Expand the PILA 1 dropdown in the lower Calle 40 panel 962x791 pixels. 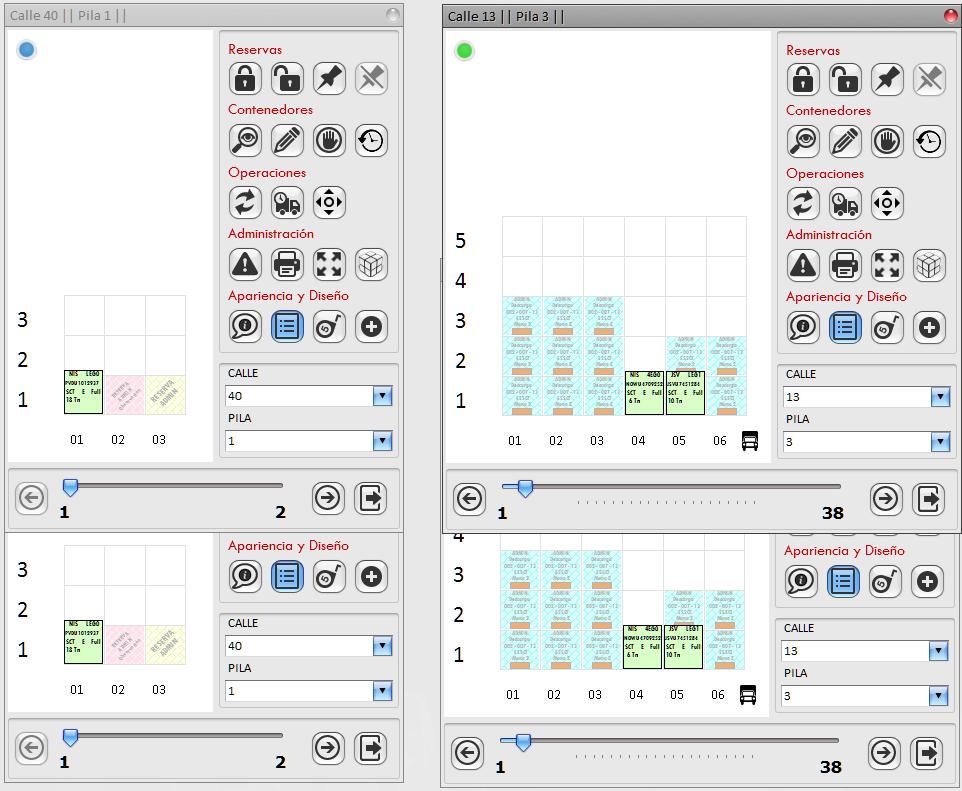[x=382, y=691]
